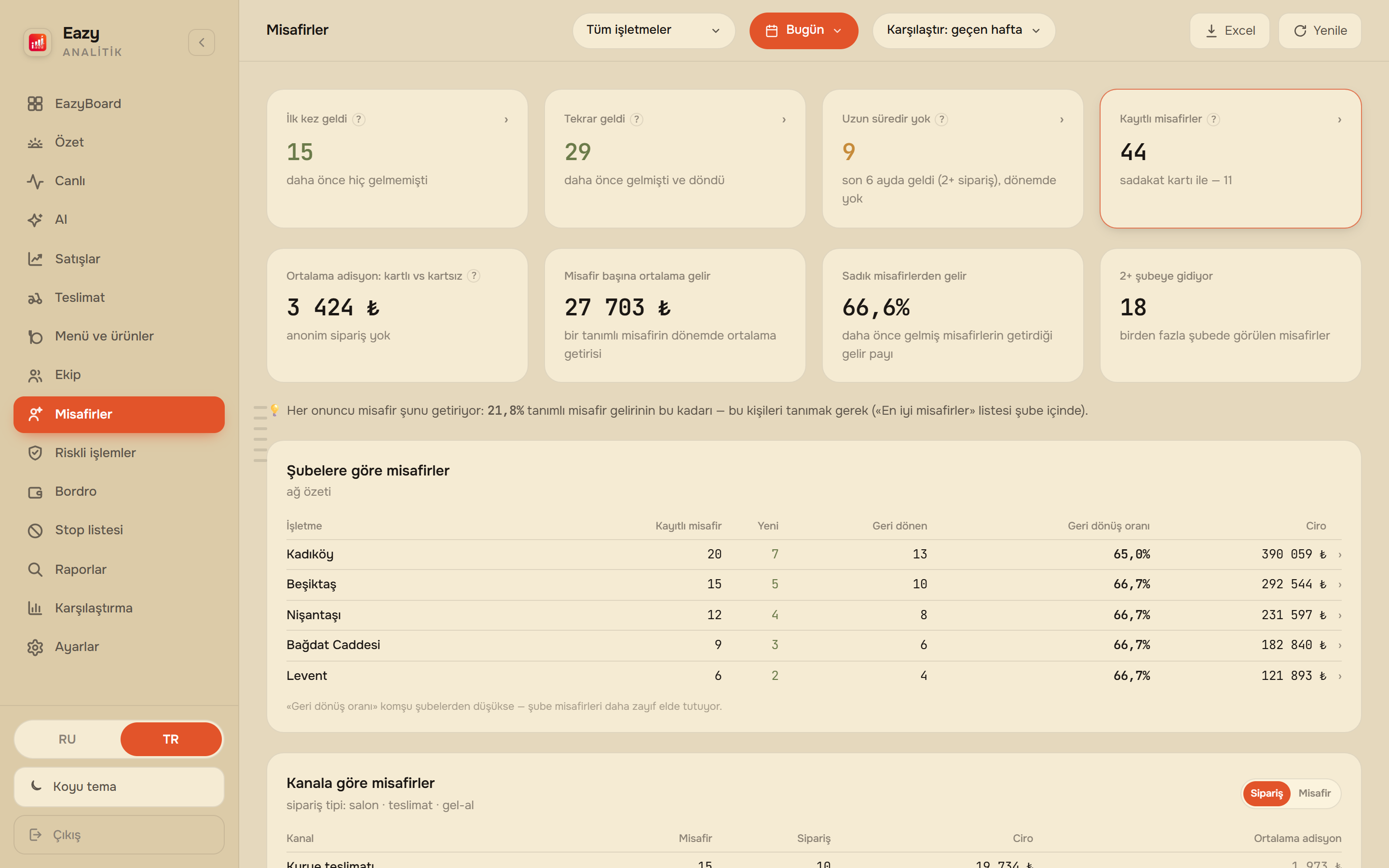Click the help icon beside Ortalama adisyon
Image resolution: width=1389 pixels, height=868 pixels.
(x=474, y=276)
